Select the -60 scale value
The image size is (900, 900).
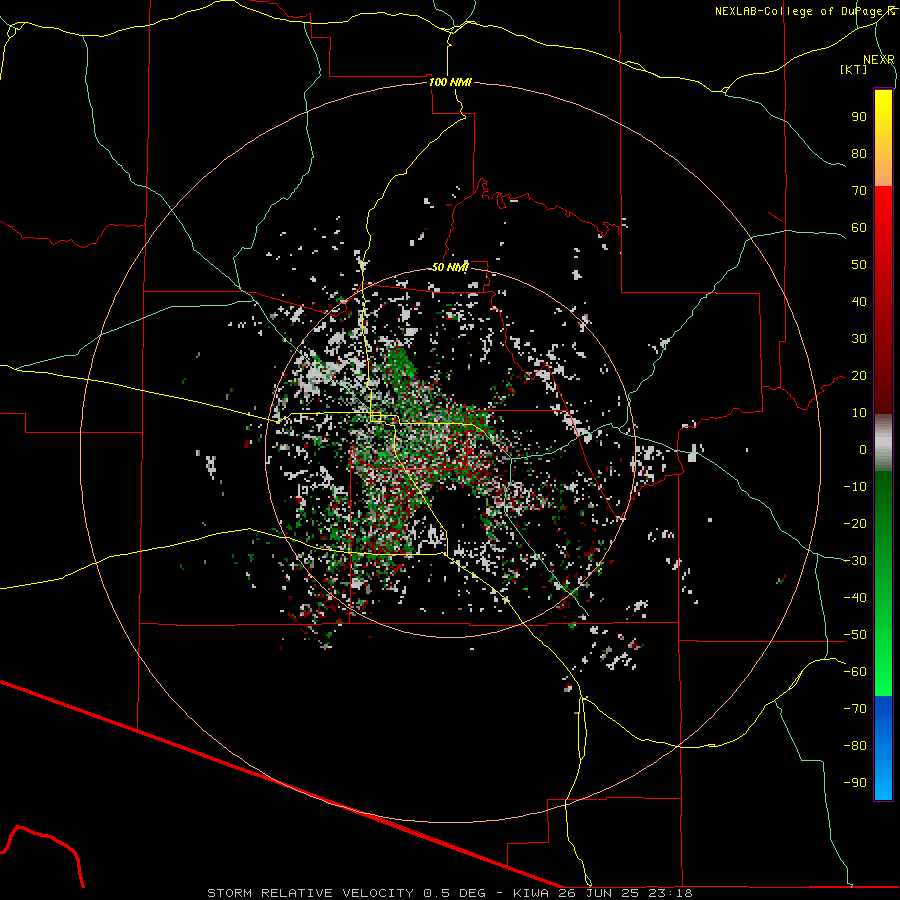(x=855, y=672)
